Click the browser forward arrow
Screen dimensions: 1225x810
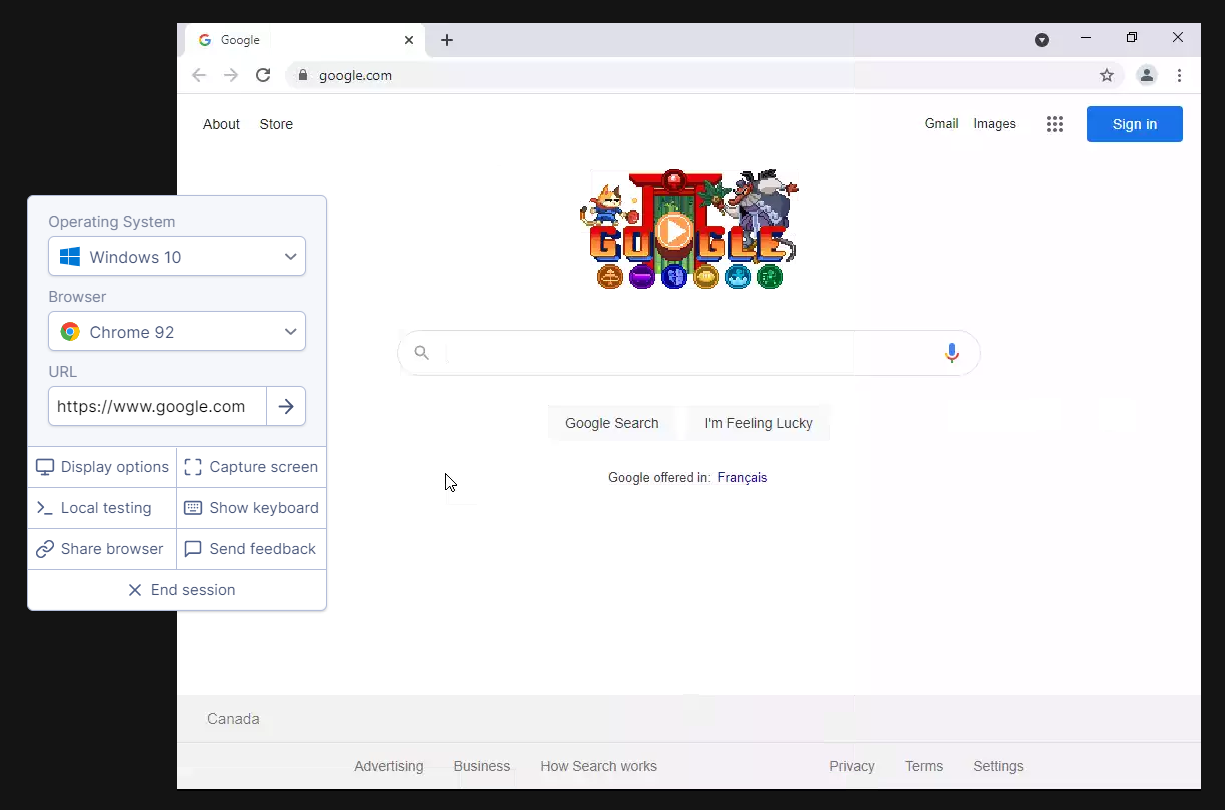pyautogui.click(x=231, y=75)
